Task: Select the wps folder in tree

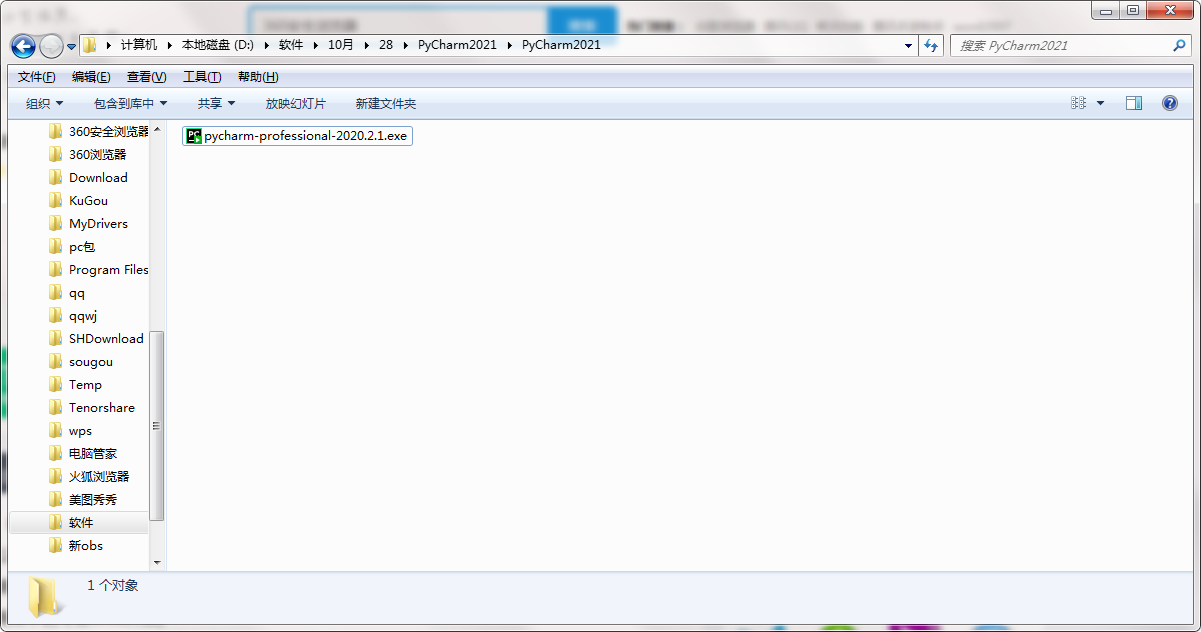Action: tap(70, 430)
